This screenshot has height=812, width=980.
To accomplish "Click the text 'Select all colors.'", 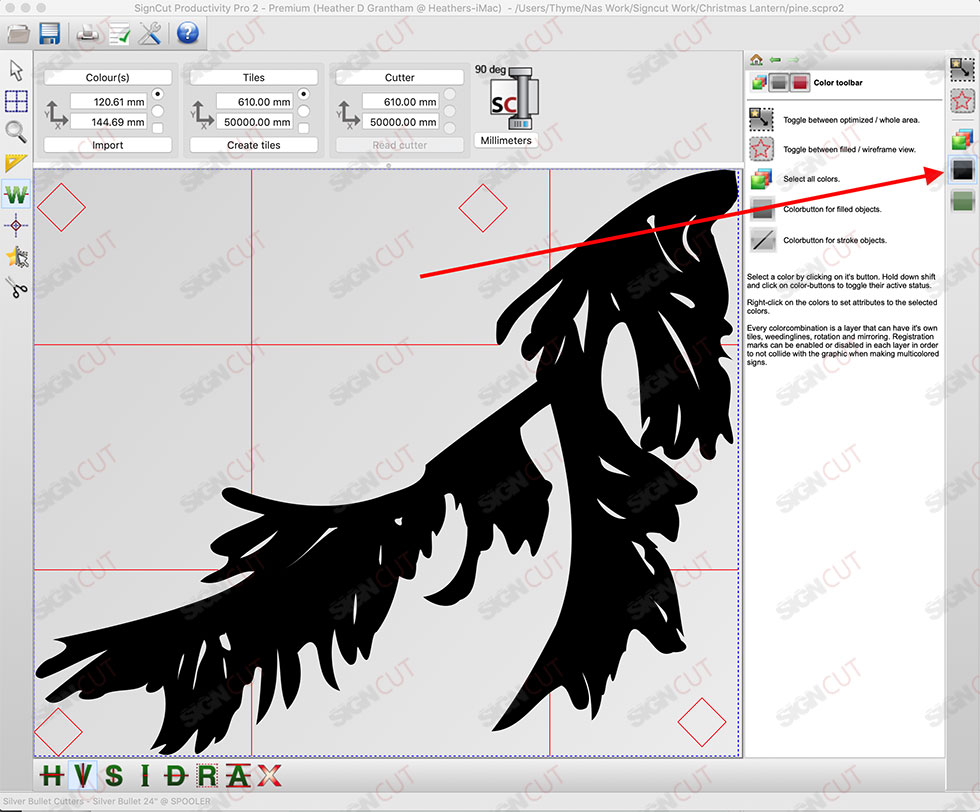I will click(x=811, y=179).
